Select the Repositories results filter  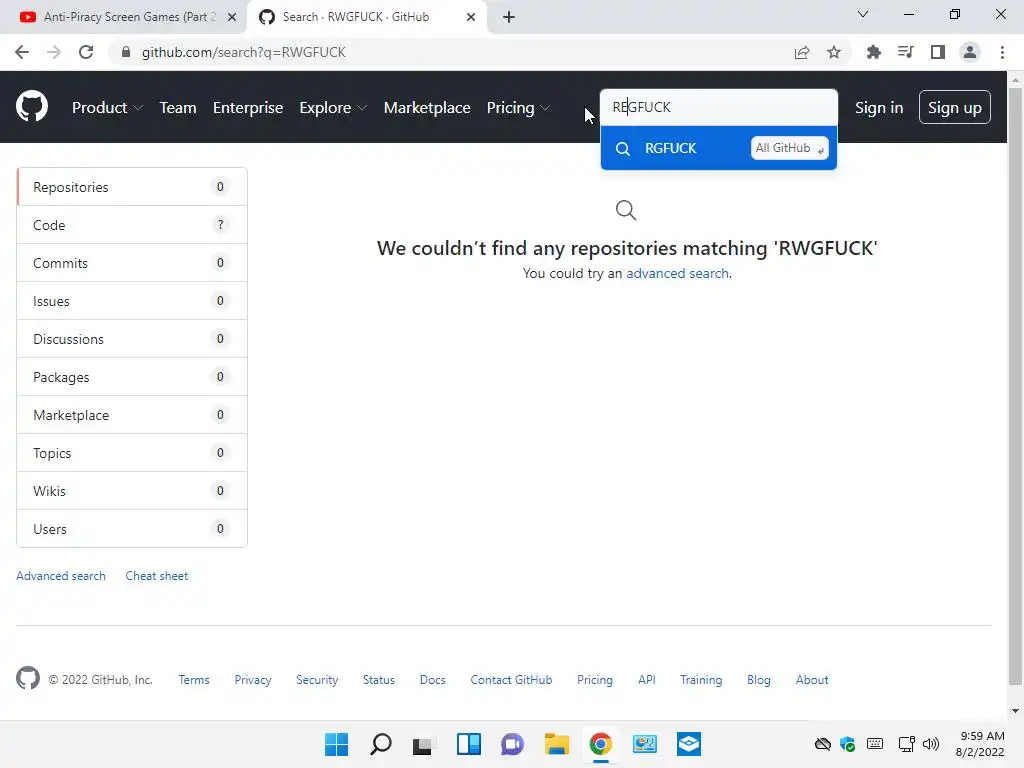point(132,187)
